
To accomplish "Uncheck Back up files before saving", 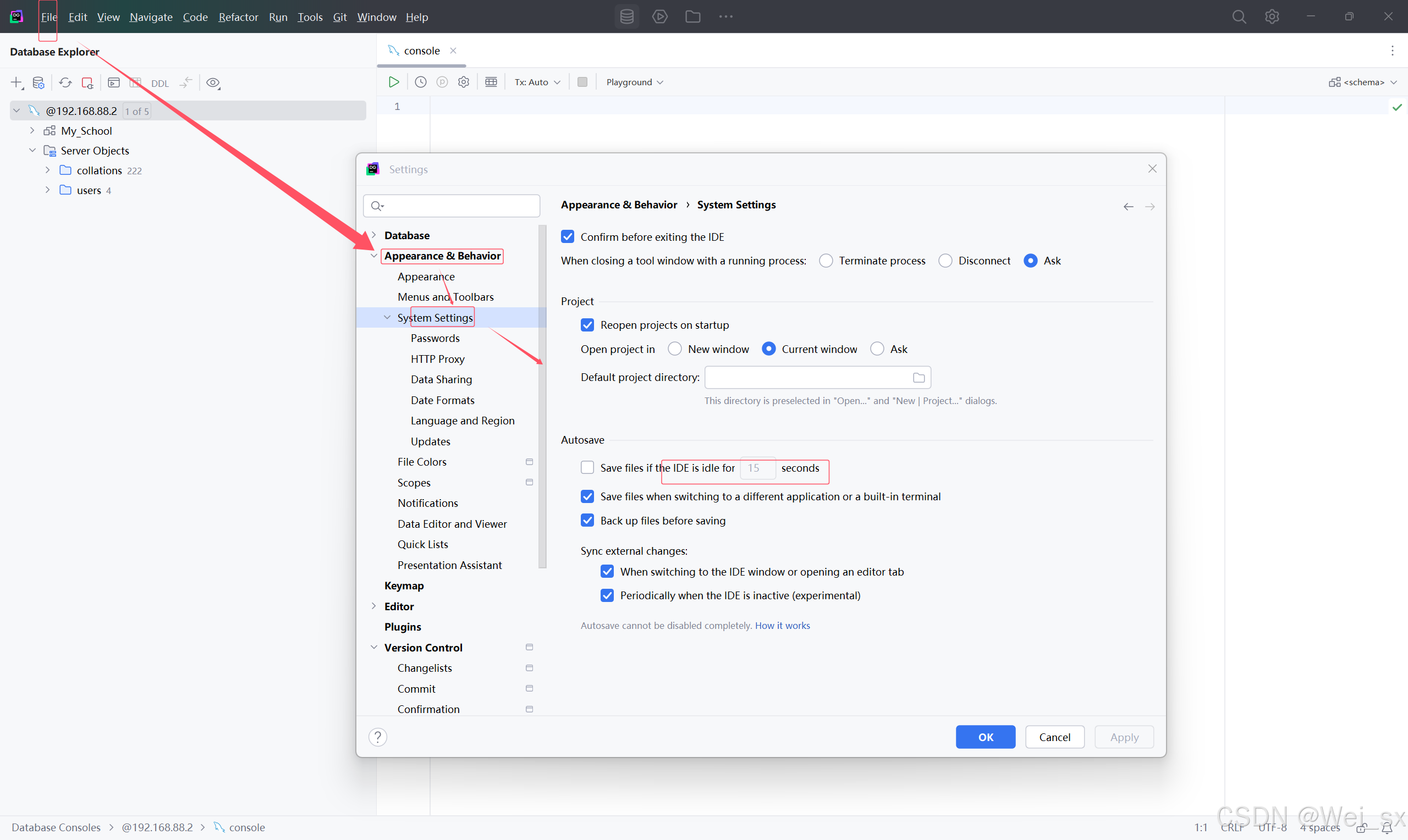I will 587,521.
